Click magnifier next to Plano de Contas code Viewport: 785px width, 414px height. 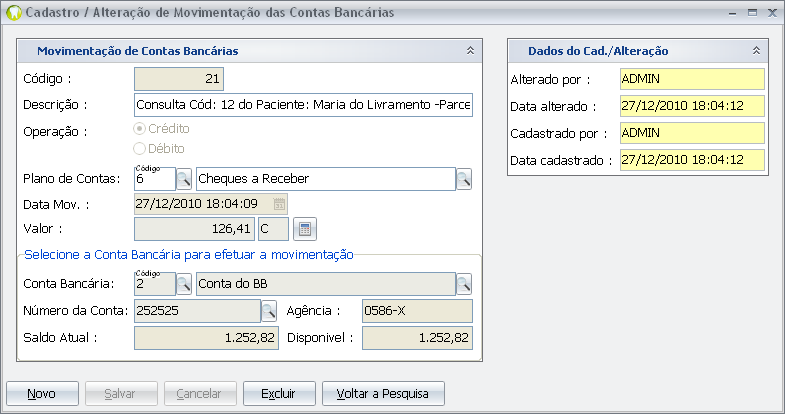184,179
